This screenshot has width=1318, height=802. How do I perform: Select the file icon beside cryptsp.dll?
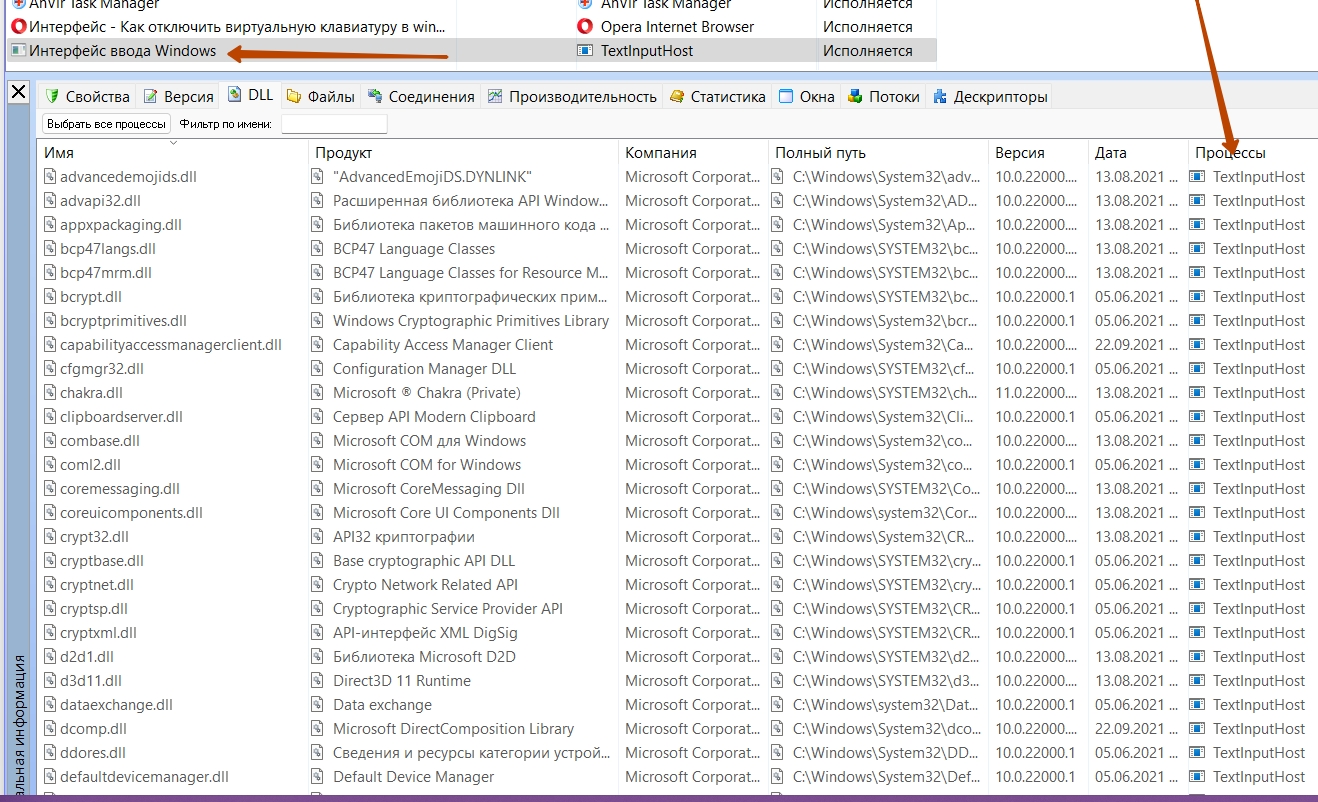tap(49, 609)
